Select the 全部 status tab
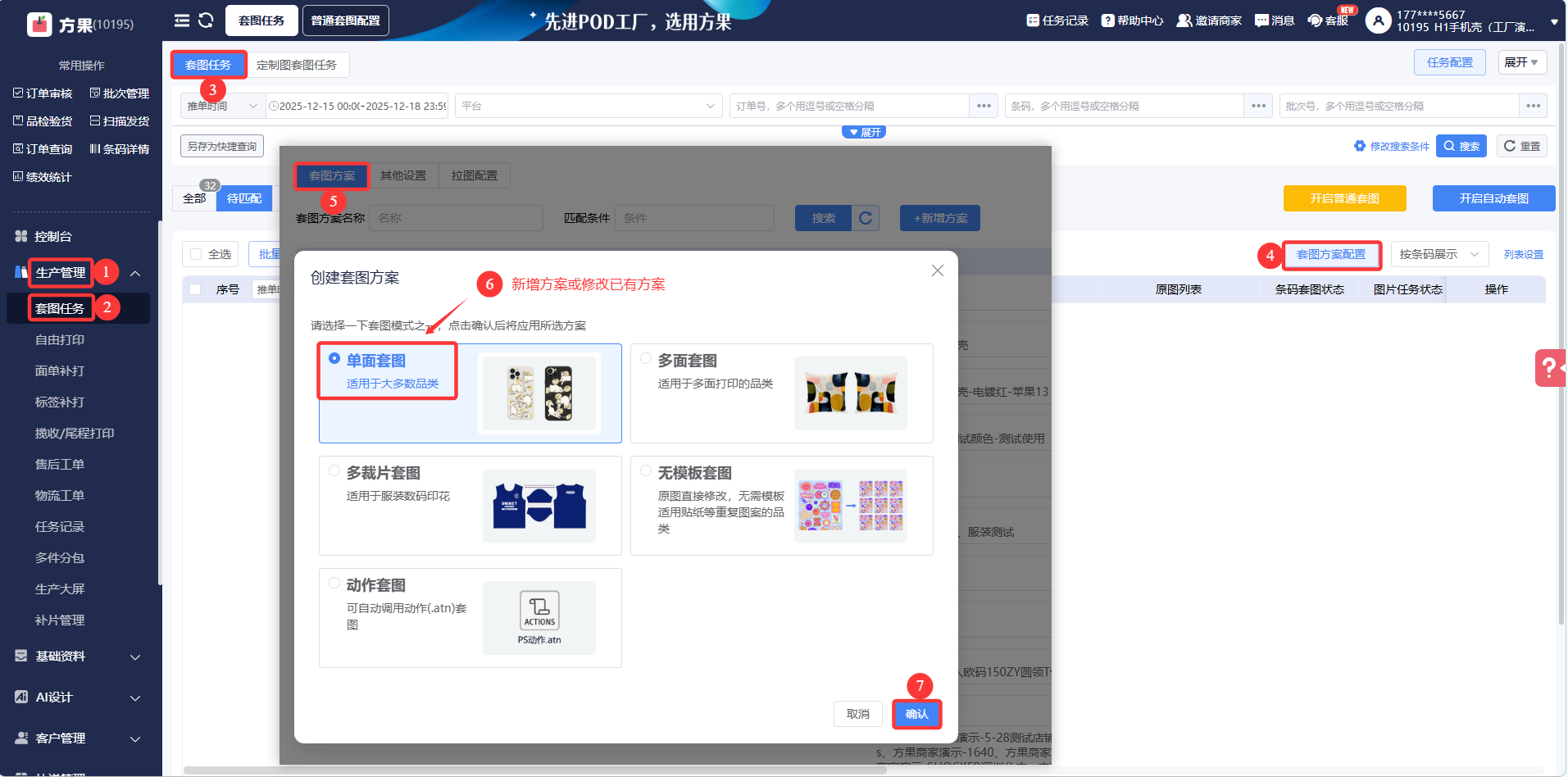 pos(194,198)
